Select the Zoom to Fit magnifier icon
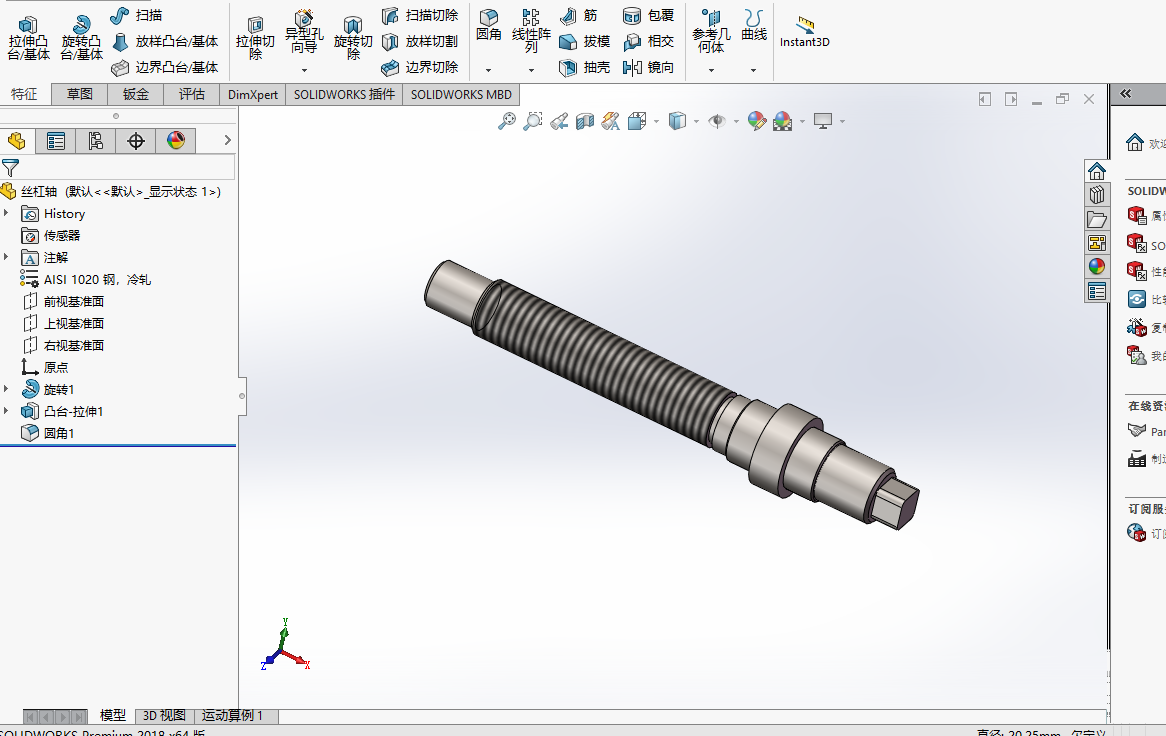This screenshot has height=736, width=1166. click(x=506, y=121)
